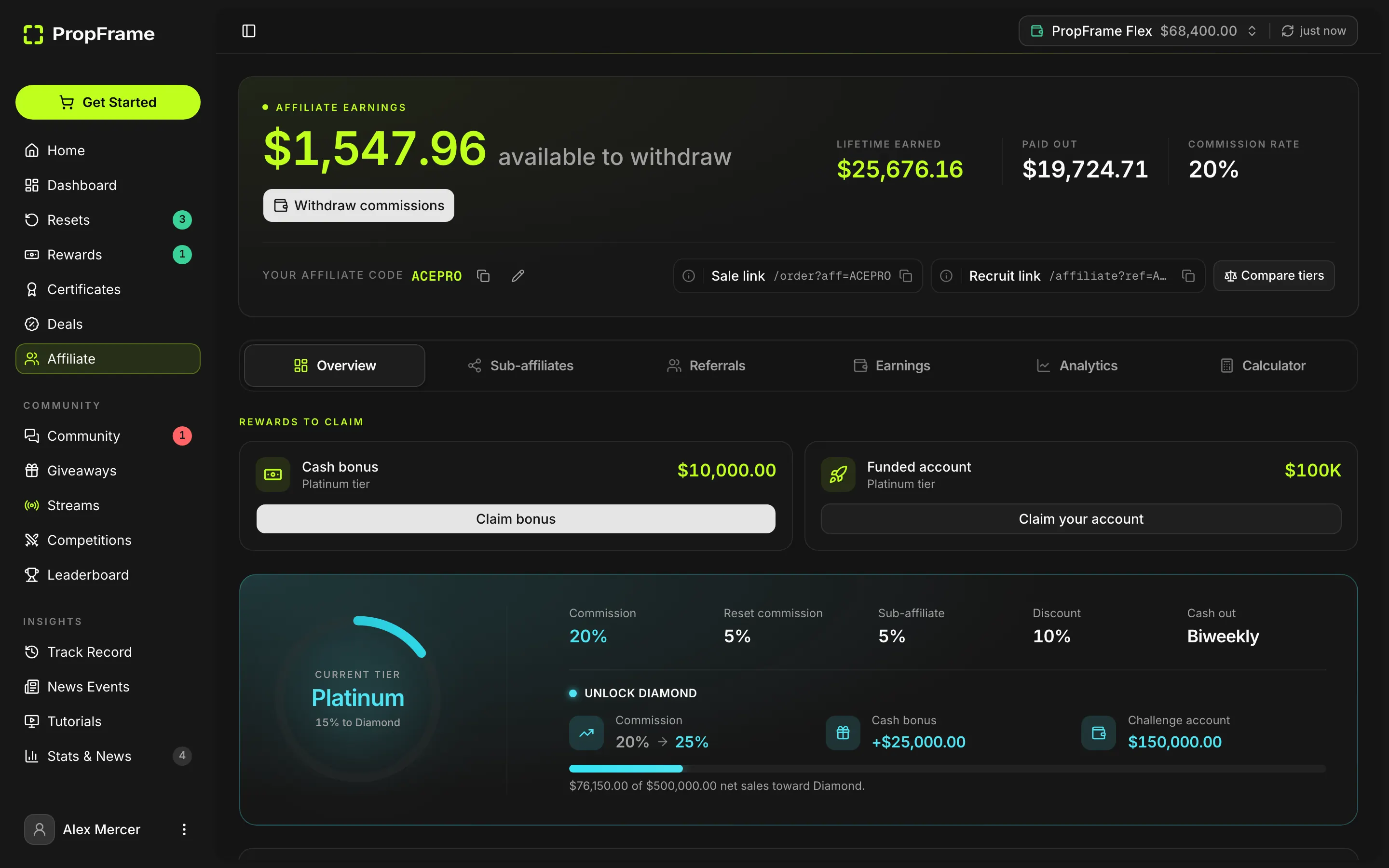Switch to the Calculator tab
This screenshot has width=1389, height=868.
point(1262,366)
